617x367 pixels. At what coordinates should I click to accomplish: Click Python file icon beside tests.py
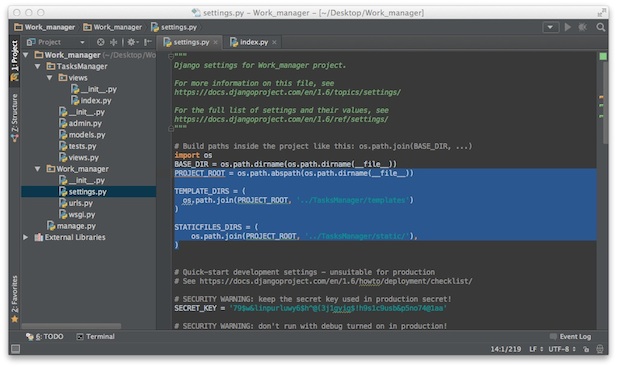(x=63, y=146)
